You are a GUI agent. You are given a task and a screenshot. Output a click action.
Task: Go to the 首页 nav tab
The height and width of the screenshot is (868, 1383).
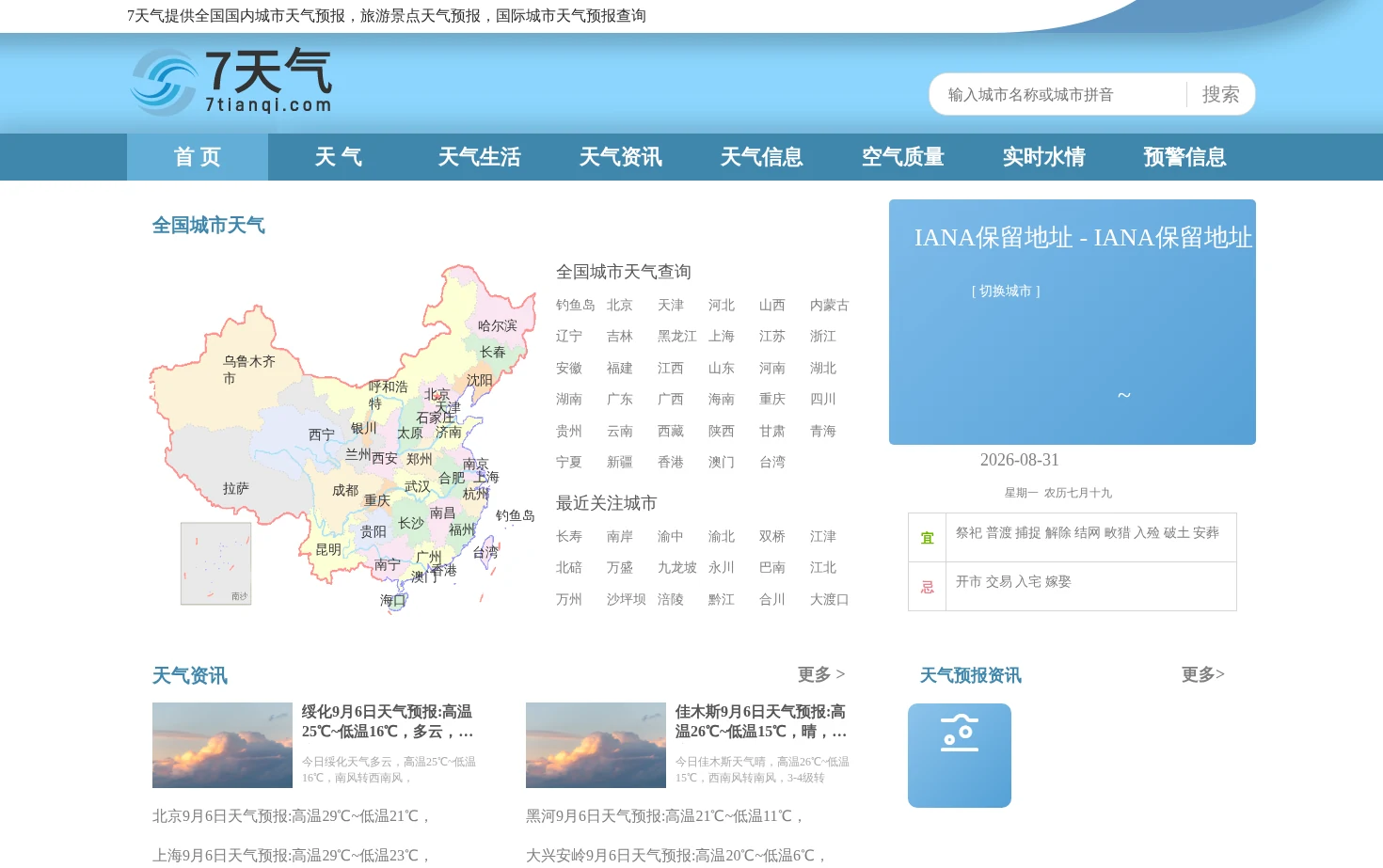coord(198,157)
